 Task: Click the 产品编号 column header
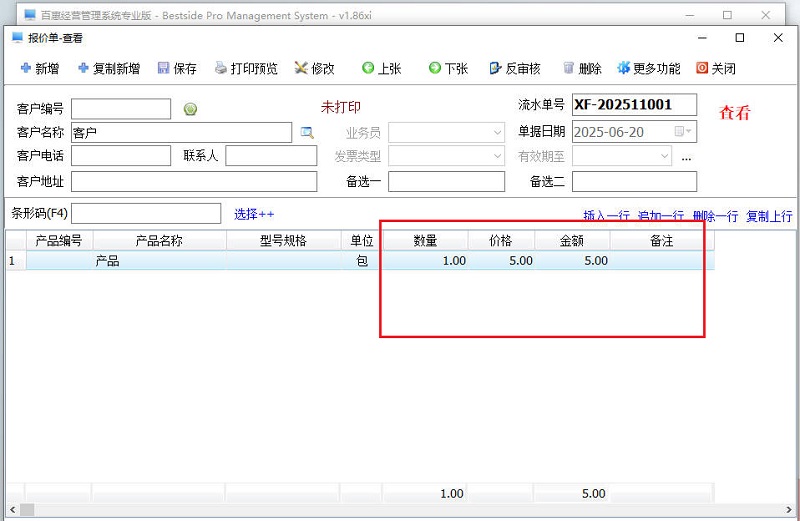tap(59, 240)
